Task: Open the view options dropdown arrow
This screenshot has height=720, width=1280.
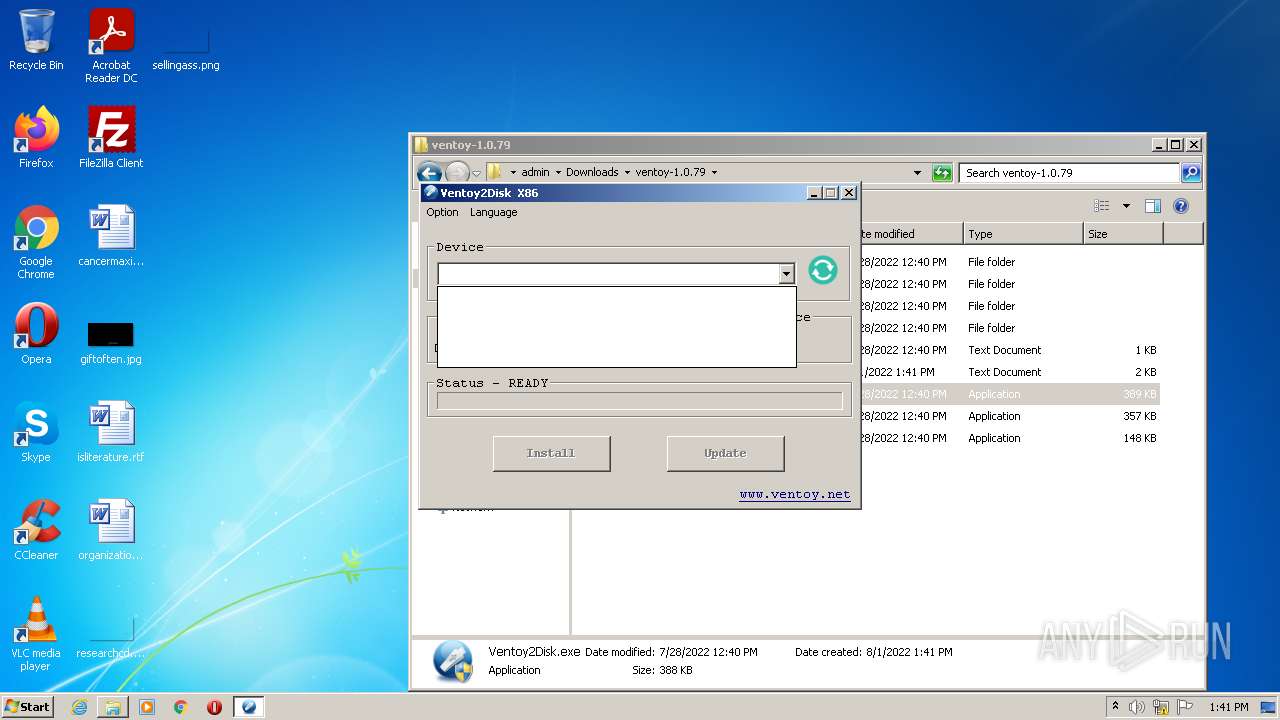Action: (1126, 206)
